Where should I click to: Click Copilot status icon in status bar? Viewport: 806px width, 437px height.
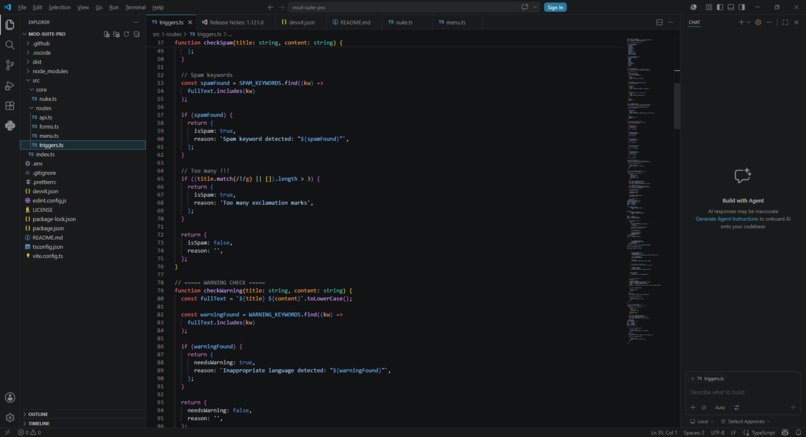(785, 432)
